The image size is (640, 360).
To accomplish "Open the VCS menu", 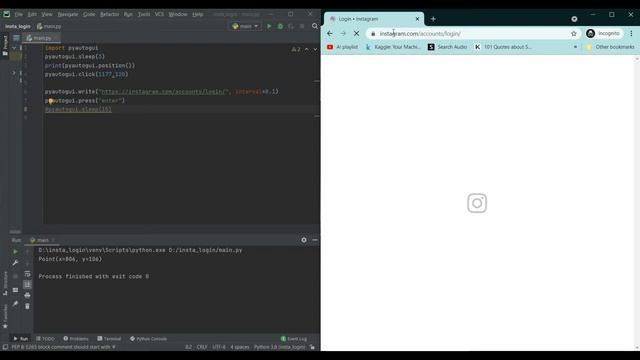I will point(159,14).
